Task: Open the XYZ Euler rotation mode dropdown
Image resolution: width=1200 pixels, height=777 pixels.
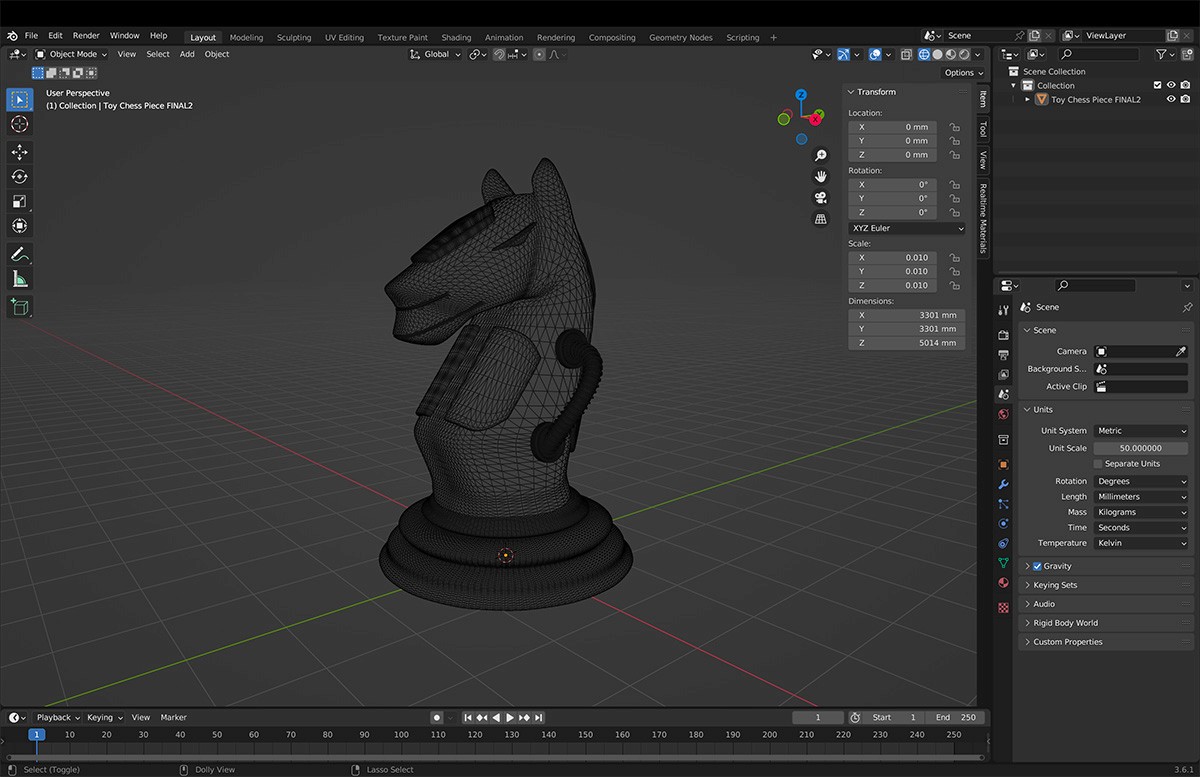Action: click(907, 228)
